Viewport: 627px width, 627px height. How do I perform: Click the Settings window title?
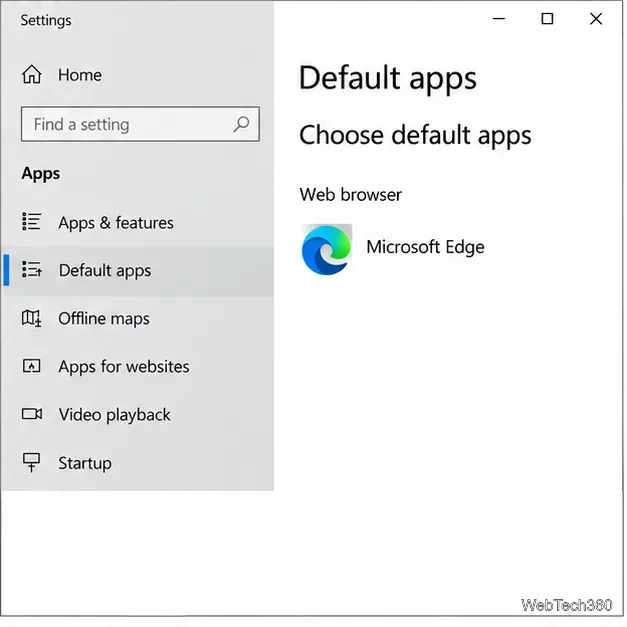click(46, 20)
